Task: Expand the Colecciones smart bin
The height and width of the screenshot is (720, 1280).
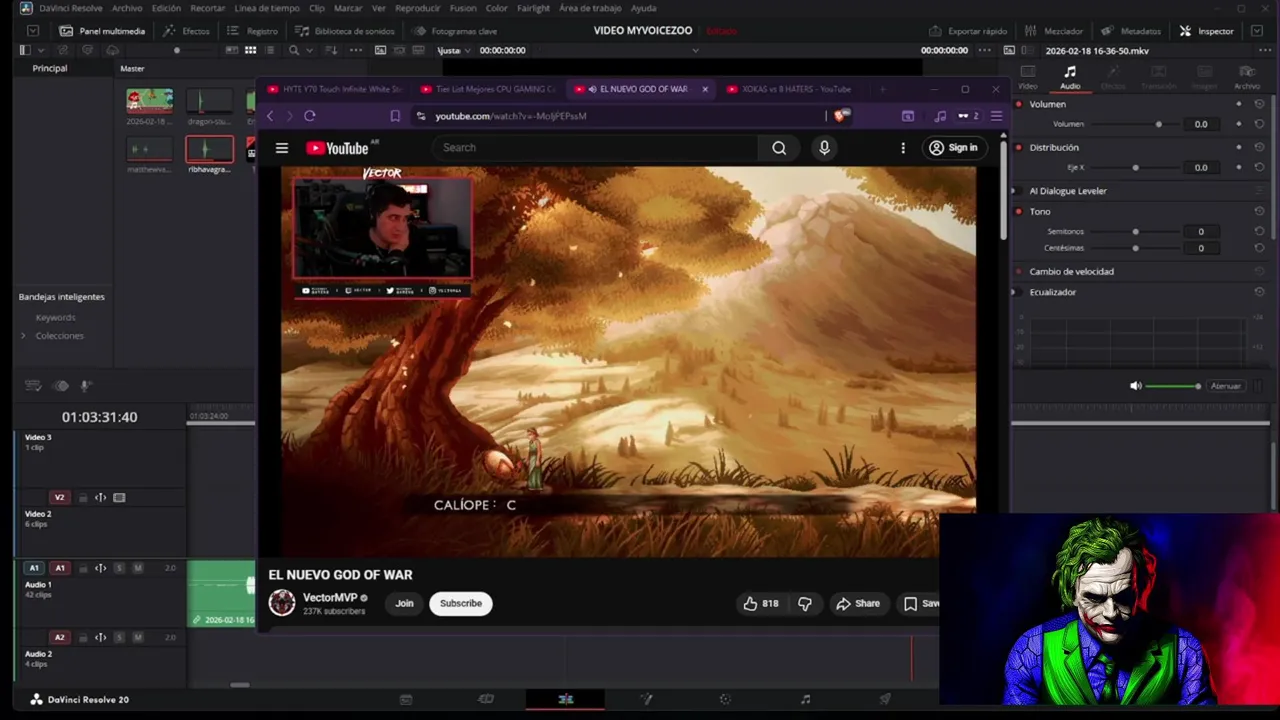Action: 23,335
